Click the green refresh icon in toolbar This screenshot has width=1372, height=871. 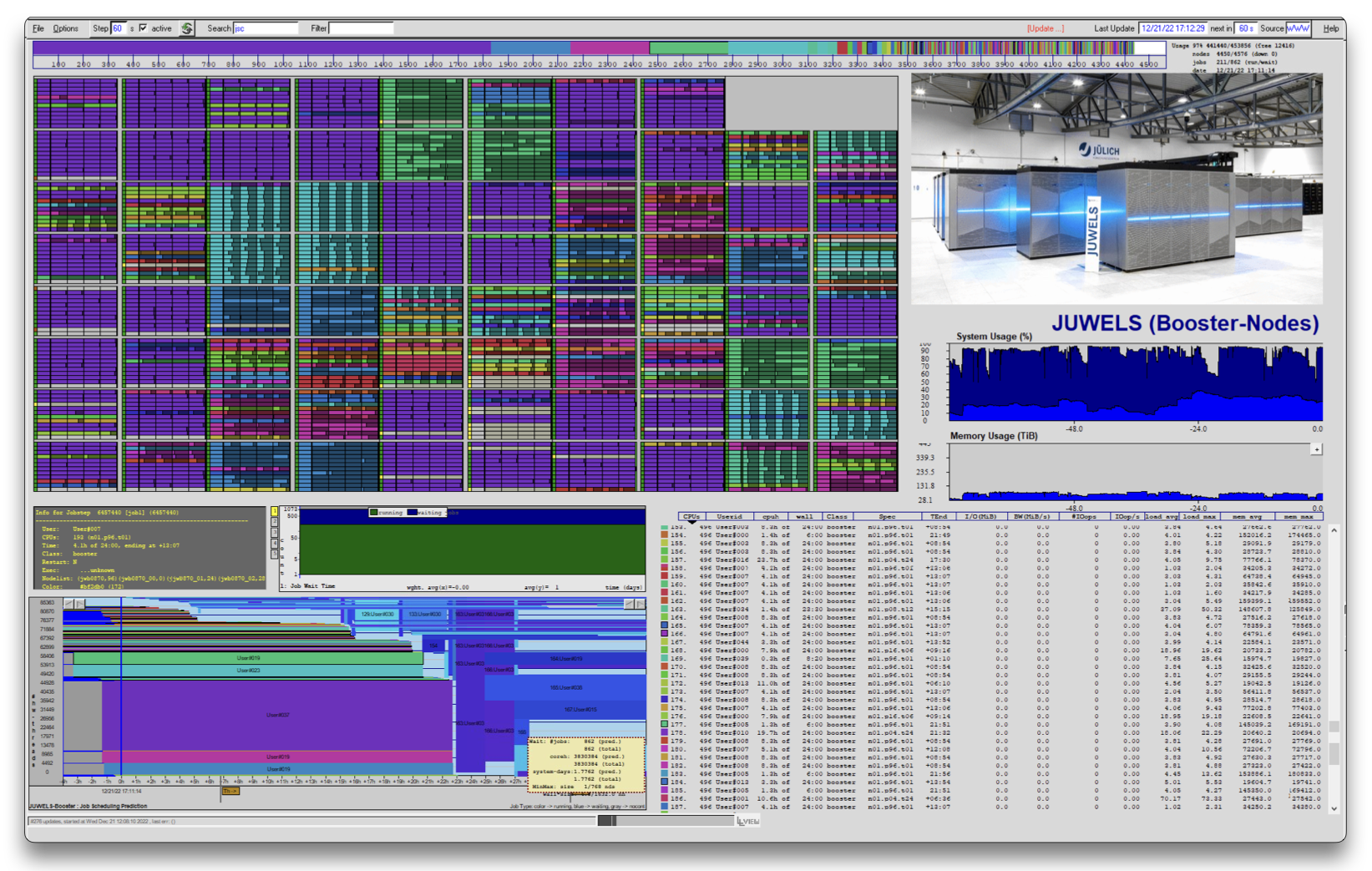tap(187, 28)
